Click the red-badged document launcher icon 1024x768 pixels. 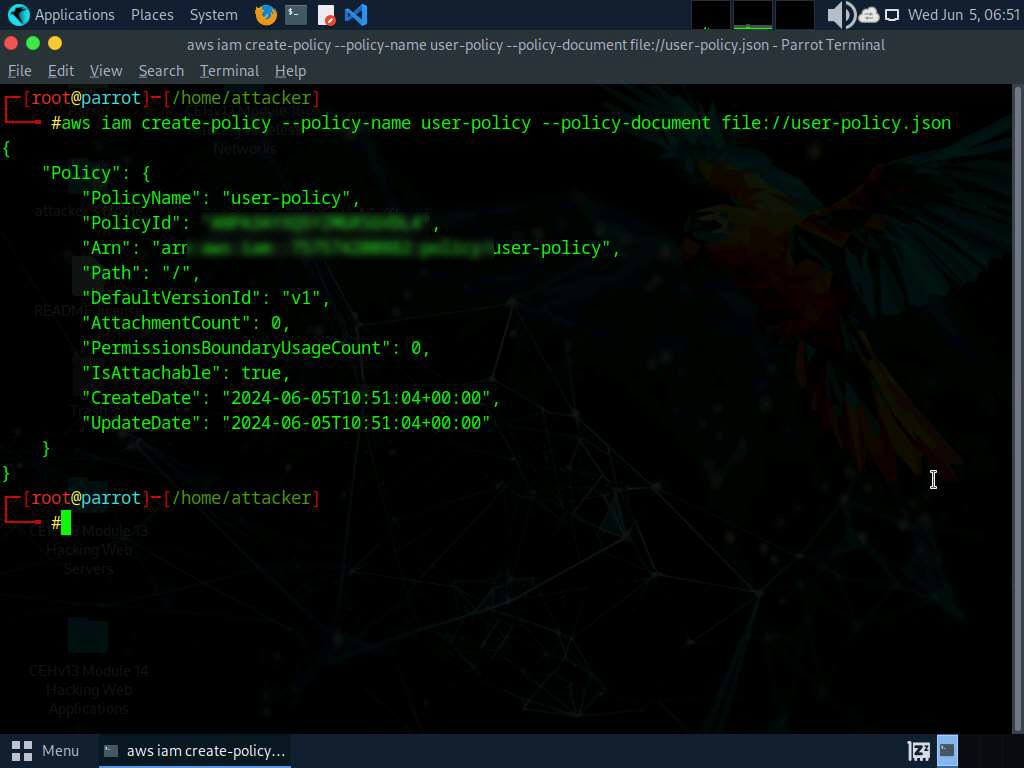[326, 15]
